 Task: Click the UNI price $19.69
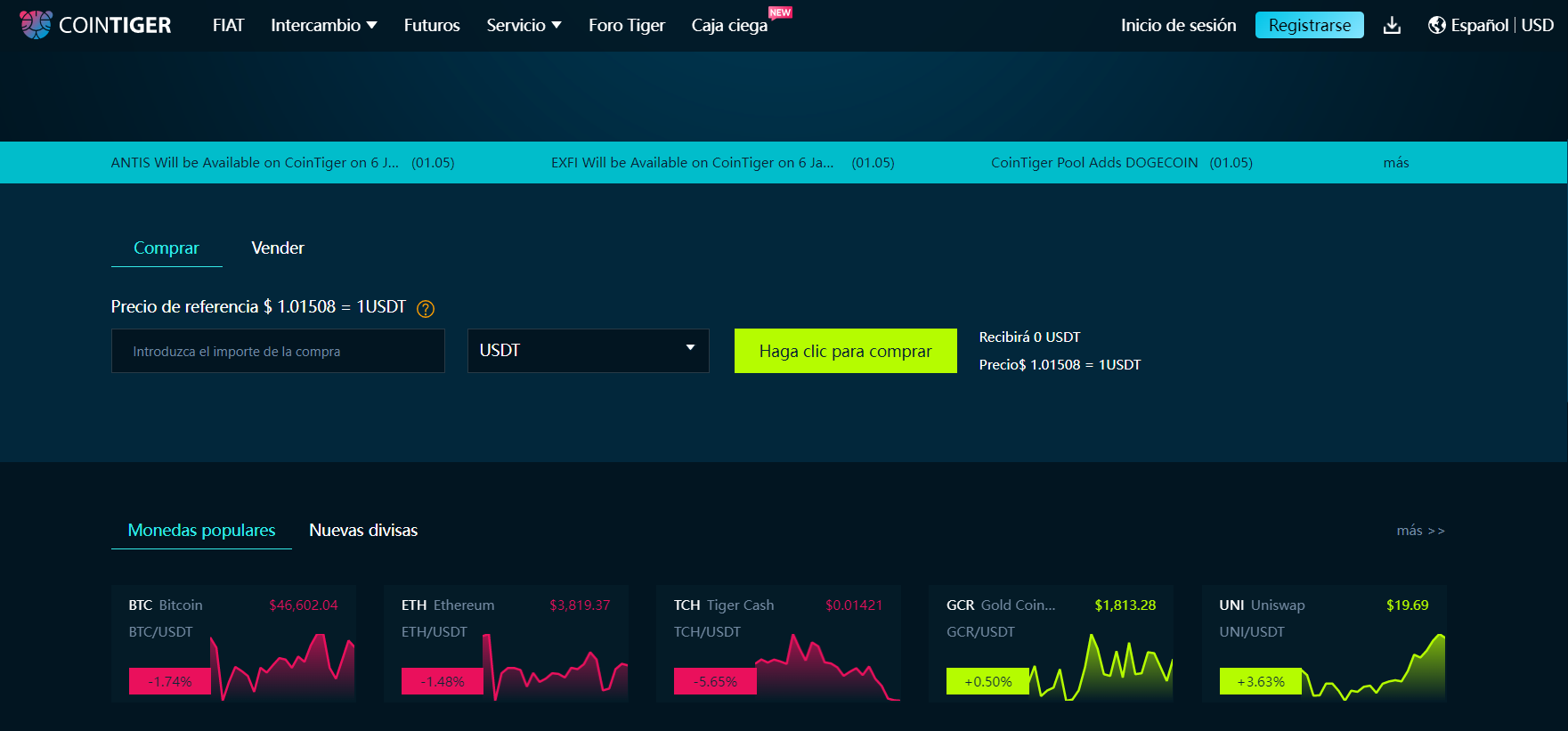pos(1407,605)
